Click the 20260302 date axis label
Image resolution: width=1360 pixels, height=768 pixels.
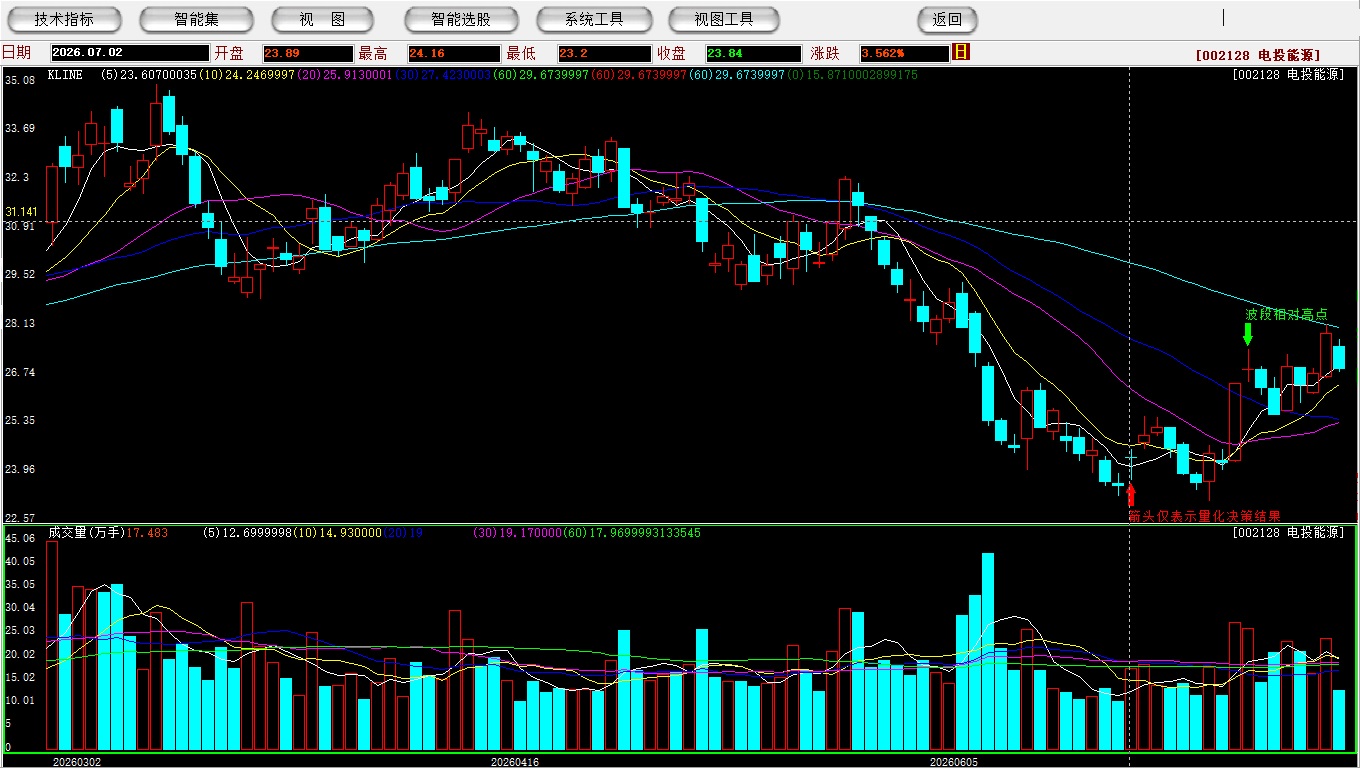click(x=77, y=761)
